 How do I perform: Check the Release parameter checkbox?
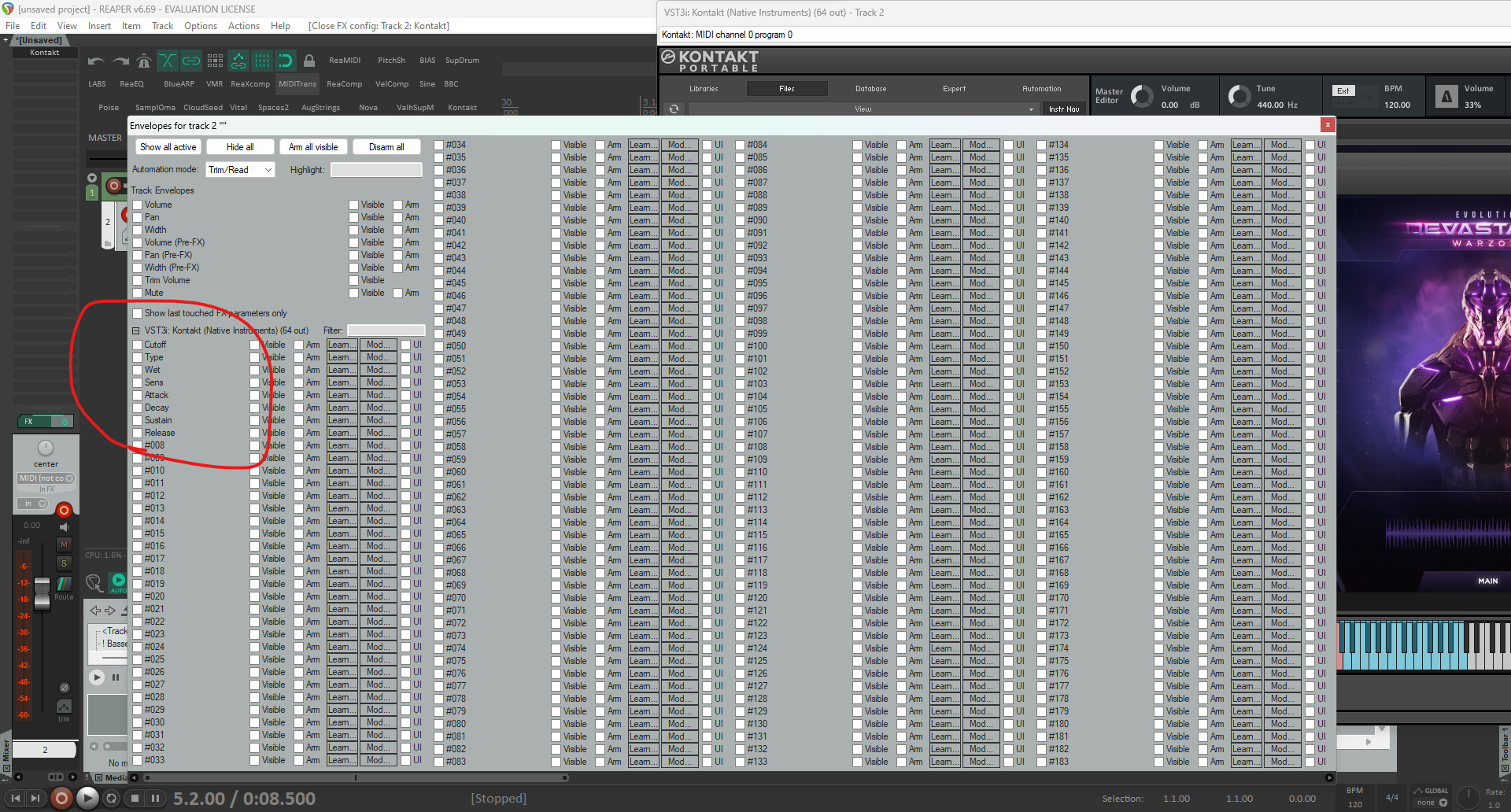coord(138,433)
